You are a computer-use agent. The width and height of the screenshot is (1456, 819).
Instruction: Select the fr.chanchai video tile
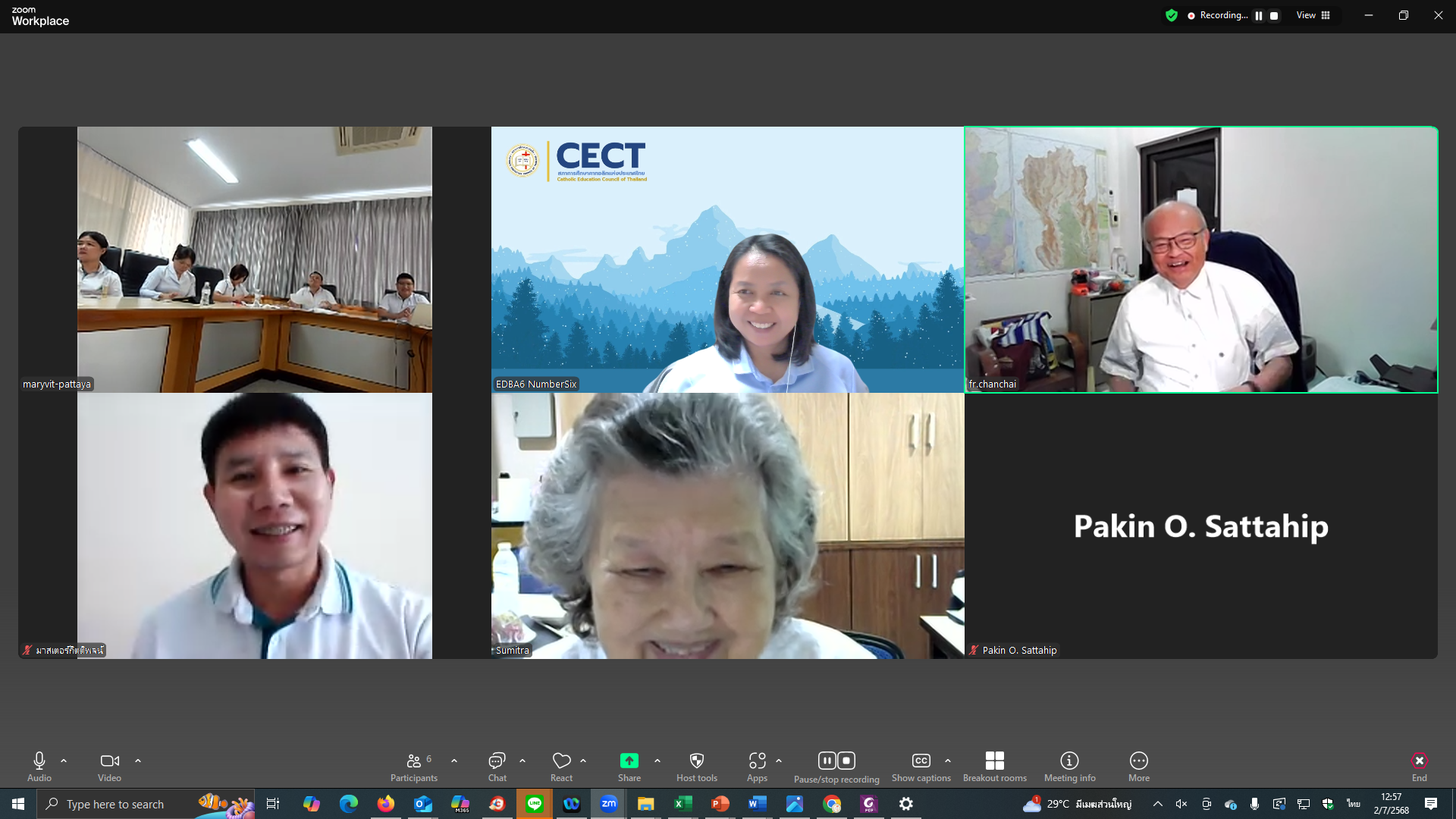pyautogui.click(x=1200, y=259)
